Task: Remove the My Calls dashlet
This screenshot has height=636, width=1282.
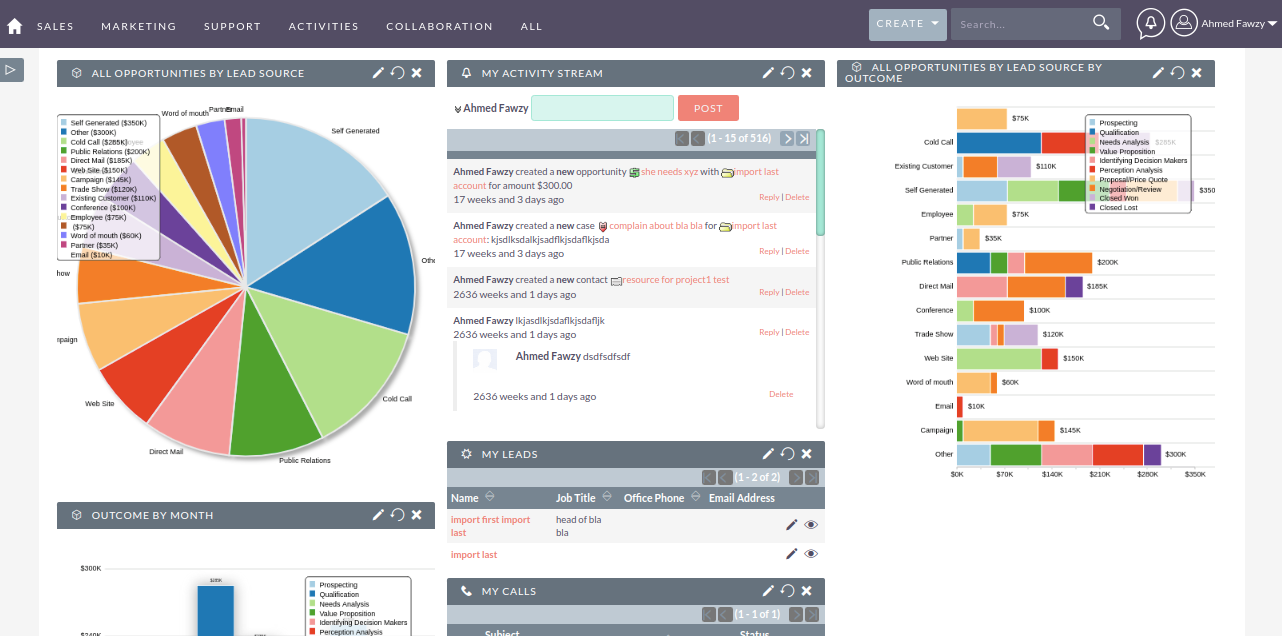Action: (806, 591)
